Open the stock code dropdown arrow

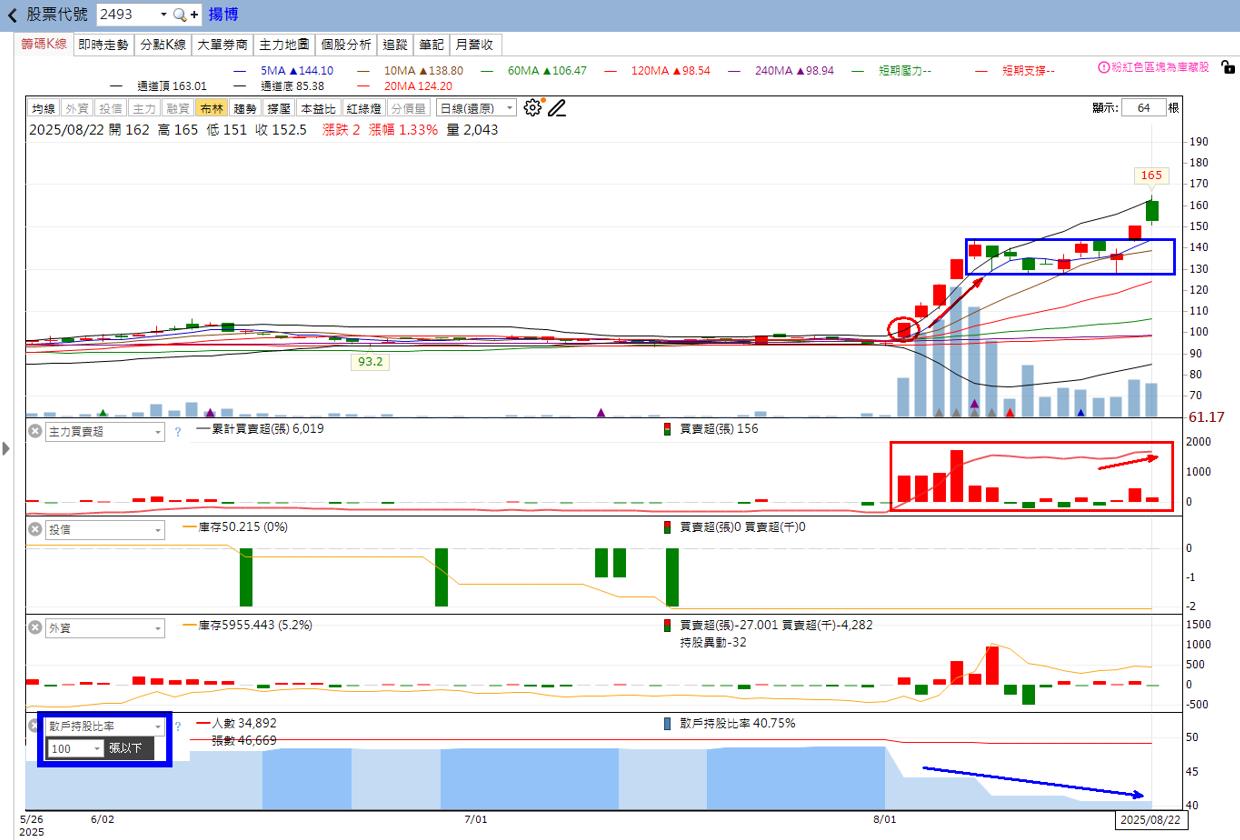point(164,15)
